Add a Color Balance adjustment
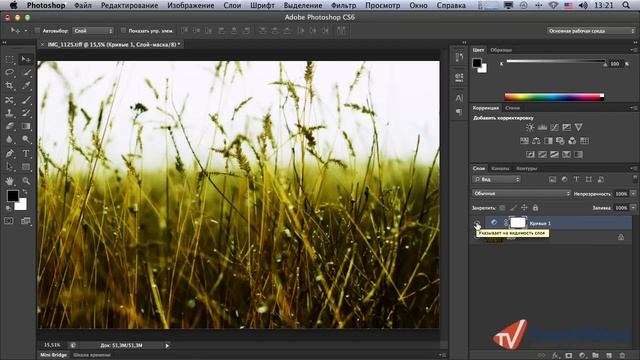 point(536,141)
